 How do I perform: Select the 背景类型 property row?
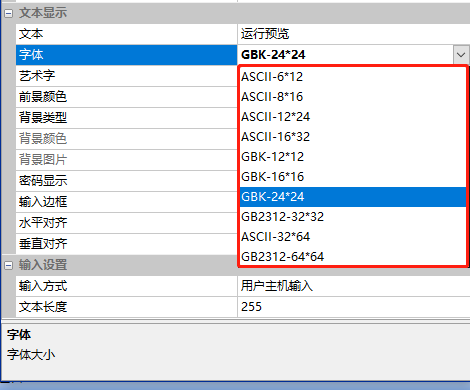point(126,118)
